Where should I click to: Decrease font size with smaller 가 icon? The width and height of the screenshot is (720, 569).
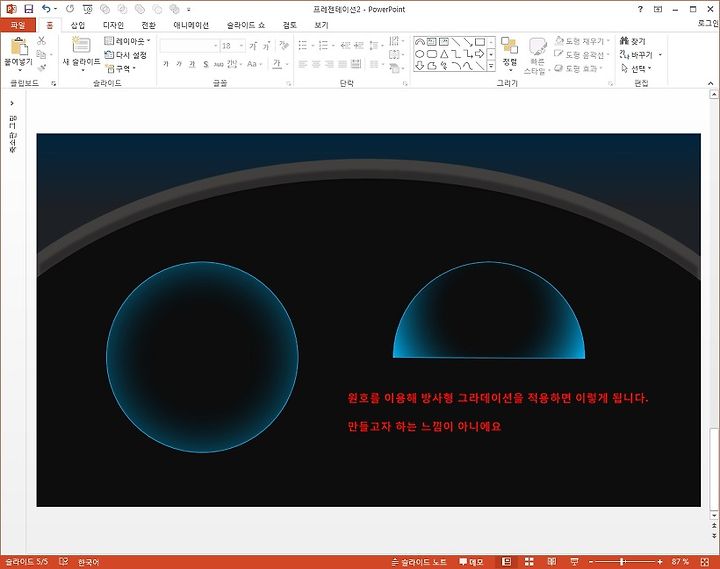[x=266, y=46]
